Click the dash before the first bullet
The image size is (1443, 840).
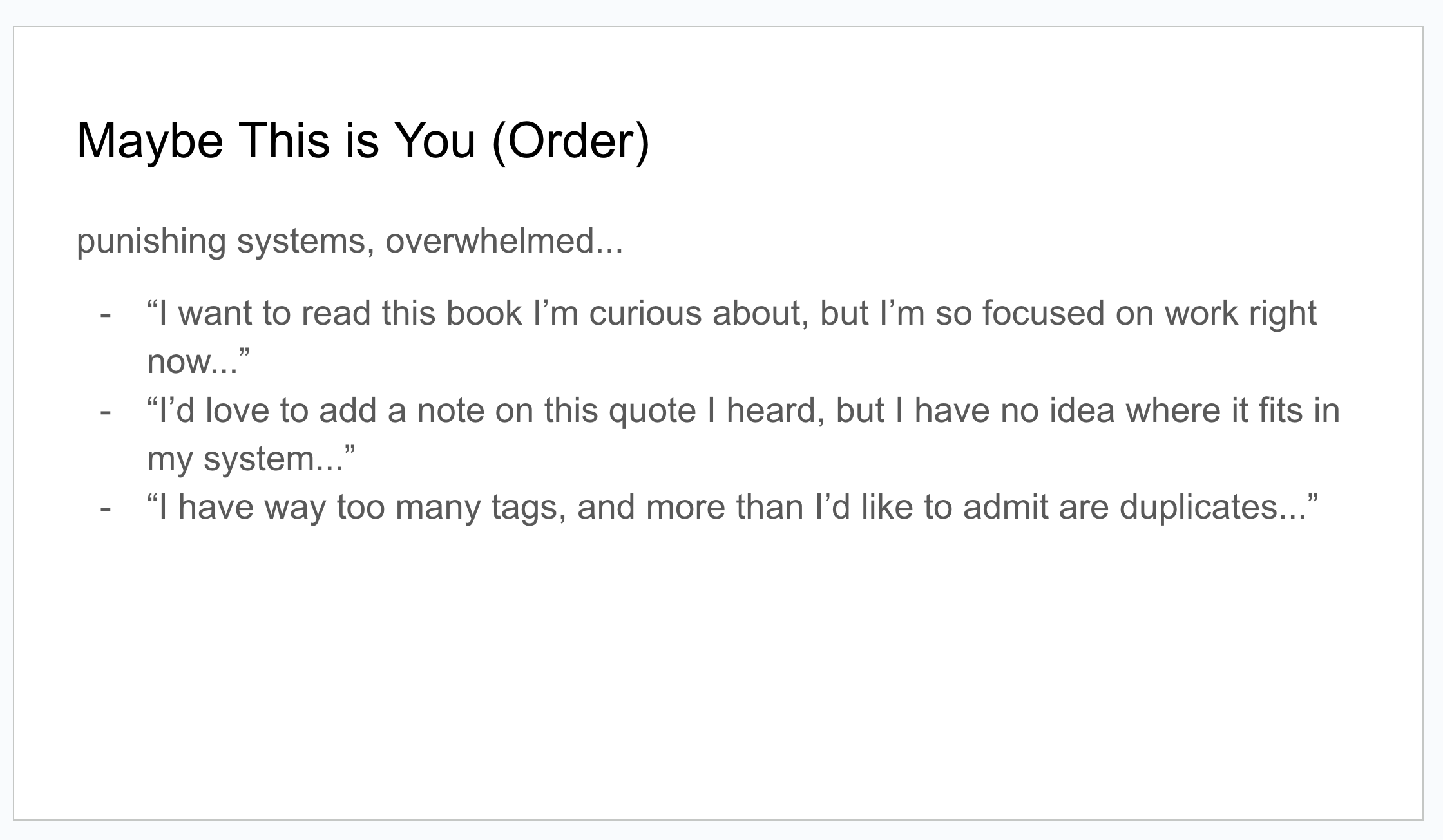pos(106,314)
